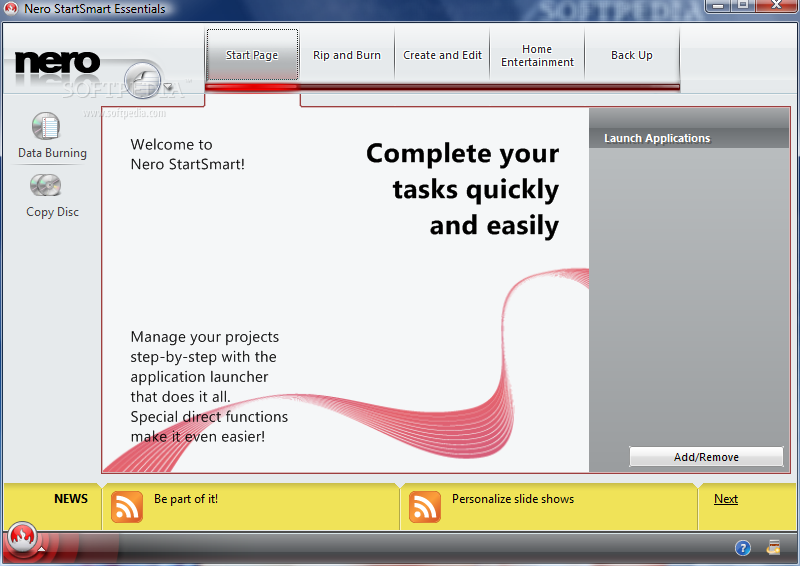Read the 'Be part of it!' news item

[x=186, y=499]
